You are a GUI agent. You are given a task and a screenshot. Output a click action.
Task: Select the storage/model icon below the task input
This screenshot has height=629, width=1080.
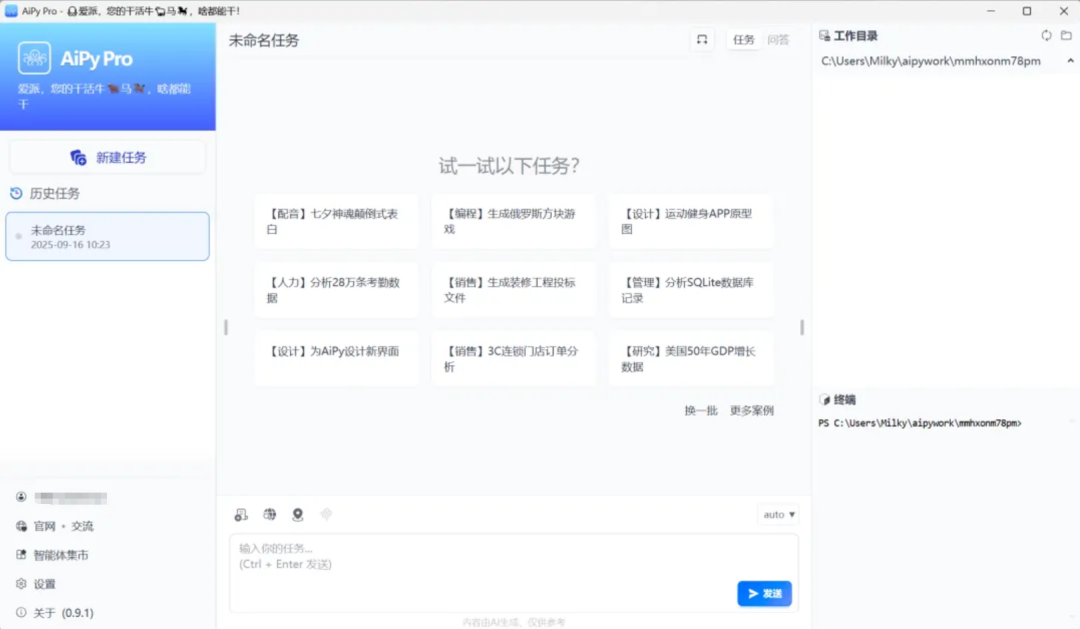click(x=241, y=514)
